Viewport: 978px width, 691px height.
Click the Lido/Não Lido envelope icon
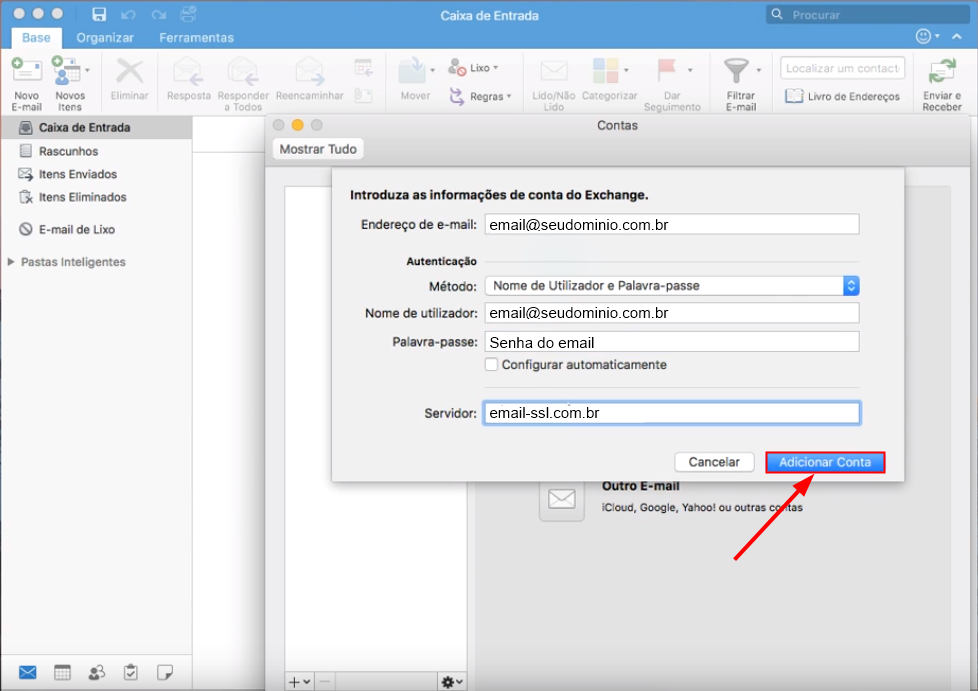click(x=553, y=71)
